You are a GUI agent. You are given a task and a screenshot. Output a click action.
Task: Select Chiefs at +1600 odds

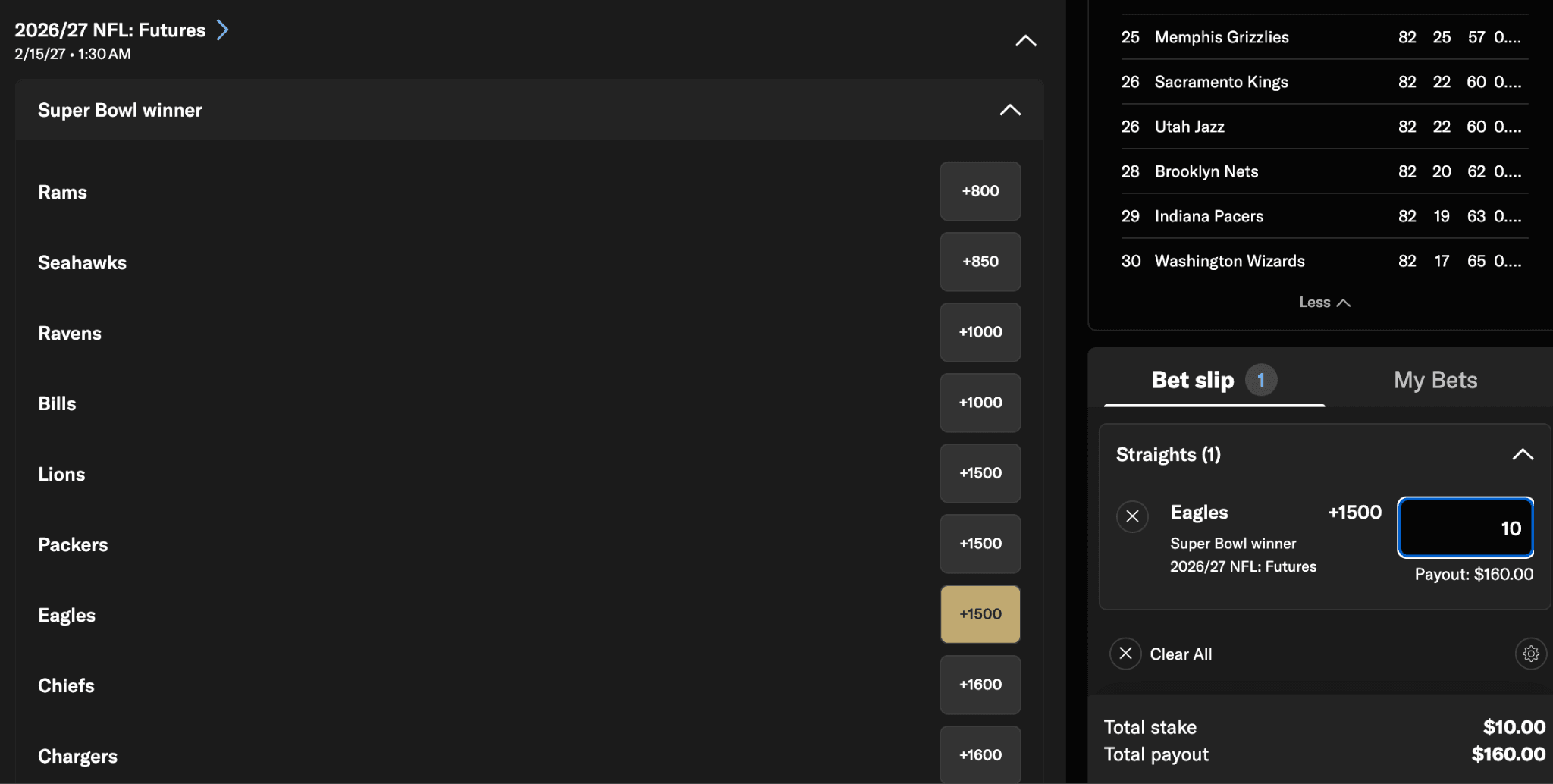(980, 685)
